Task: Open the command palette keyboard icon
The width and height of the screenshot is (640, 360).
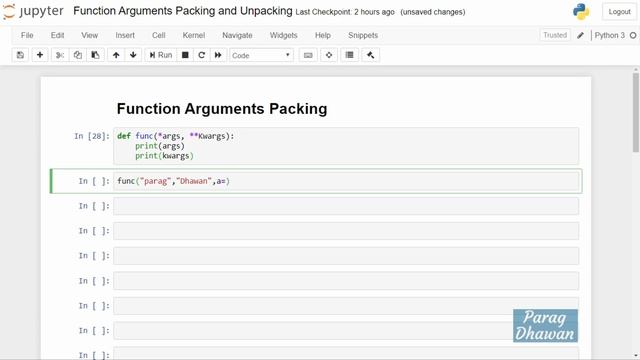Action: tap(308, 55)
